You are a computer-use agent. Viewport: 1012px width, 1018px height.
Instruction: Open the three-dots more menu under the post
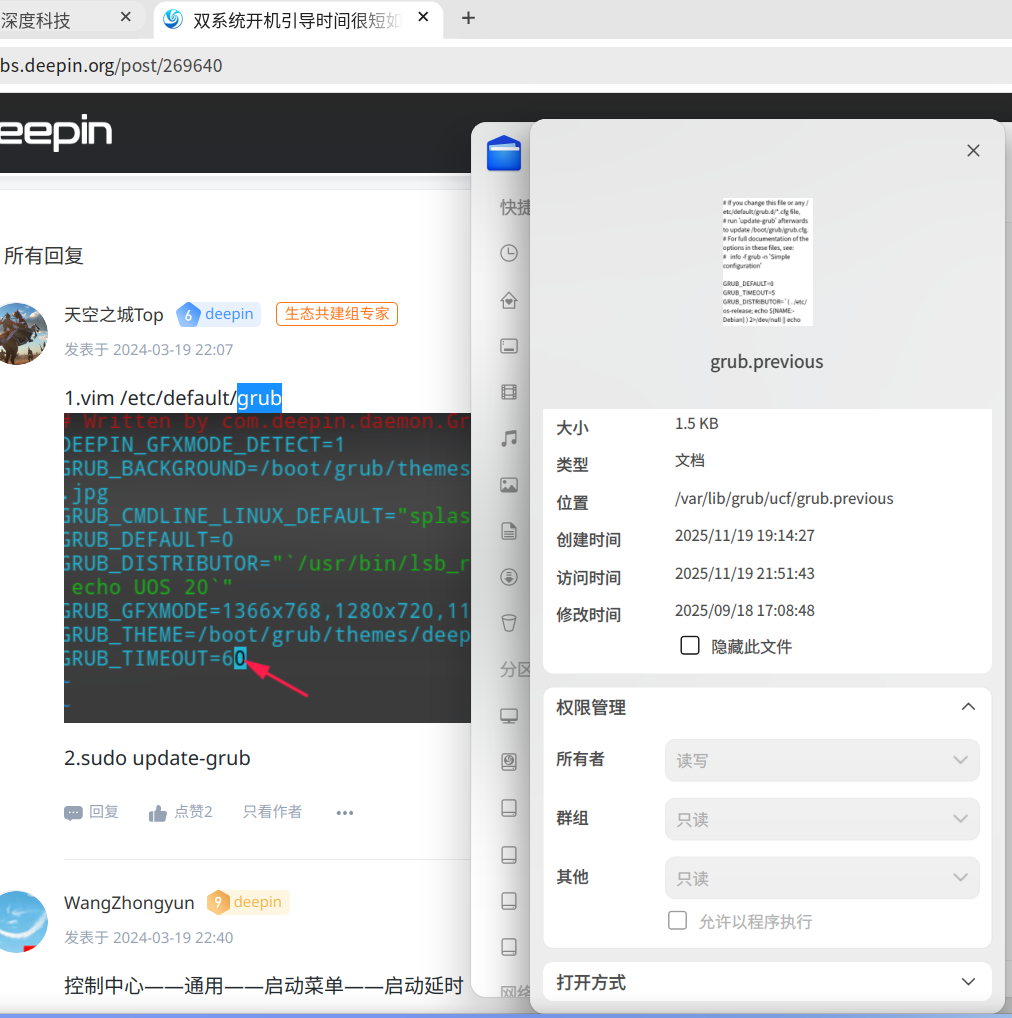(345, 813)
